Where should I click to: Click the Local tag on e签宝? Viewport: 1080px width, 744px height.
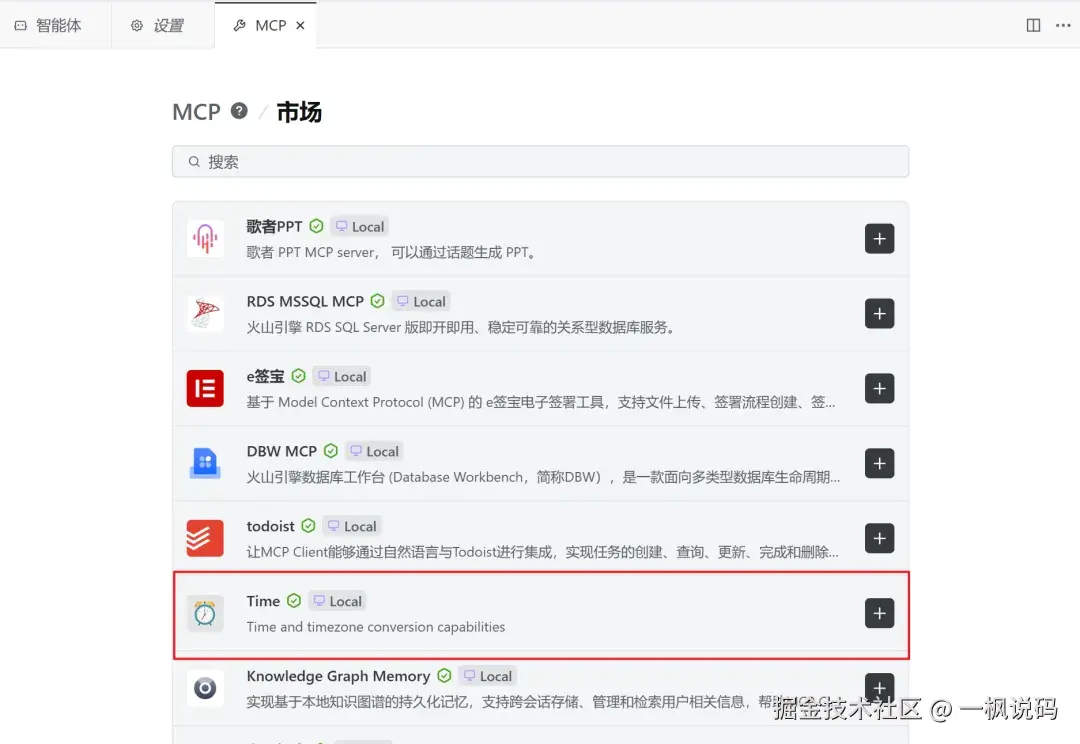[x=342, y=376]
